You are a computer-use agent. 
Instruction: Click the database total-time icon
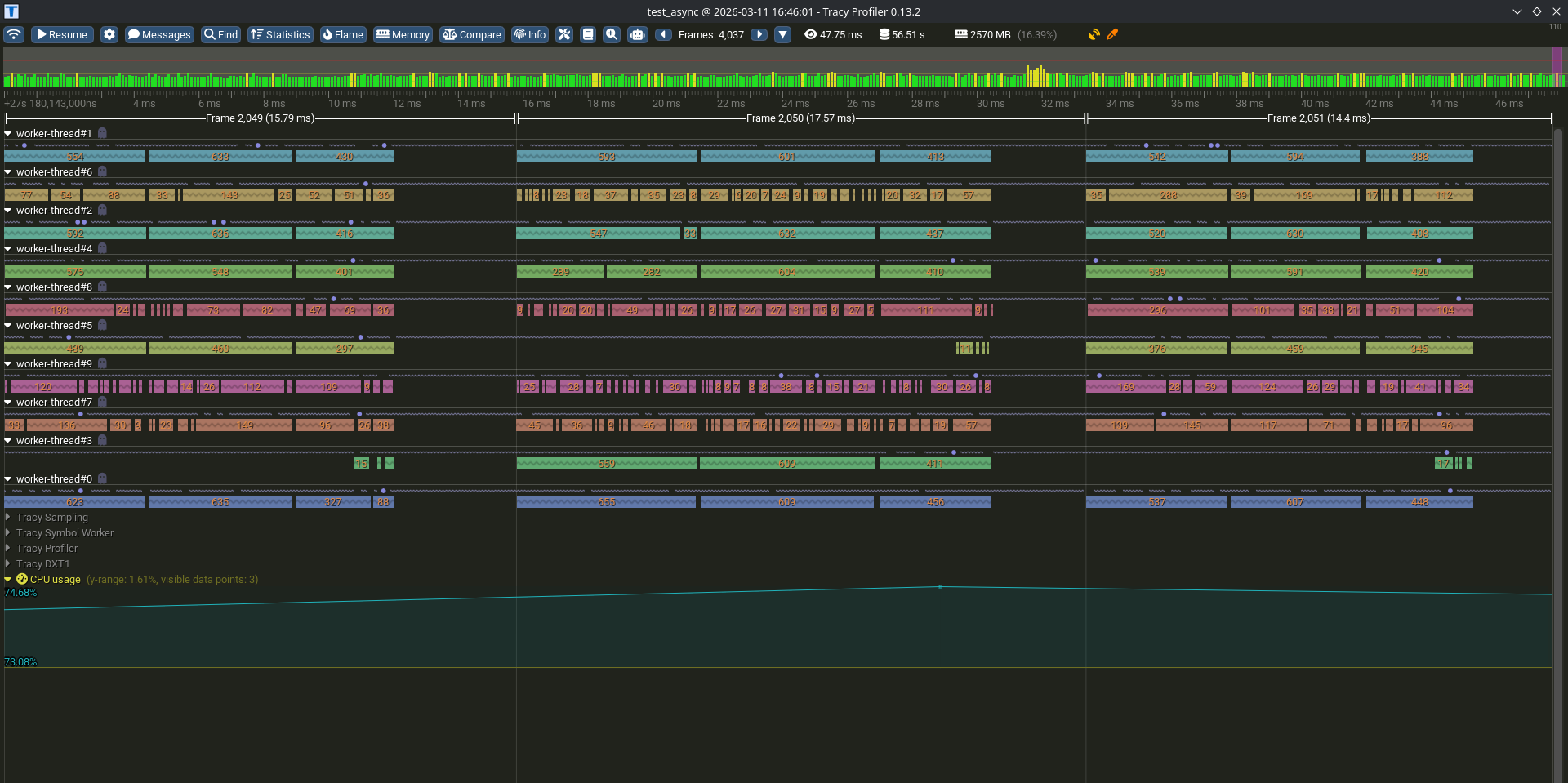pyautogui.click(x=884, y=34)
